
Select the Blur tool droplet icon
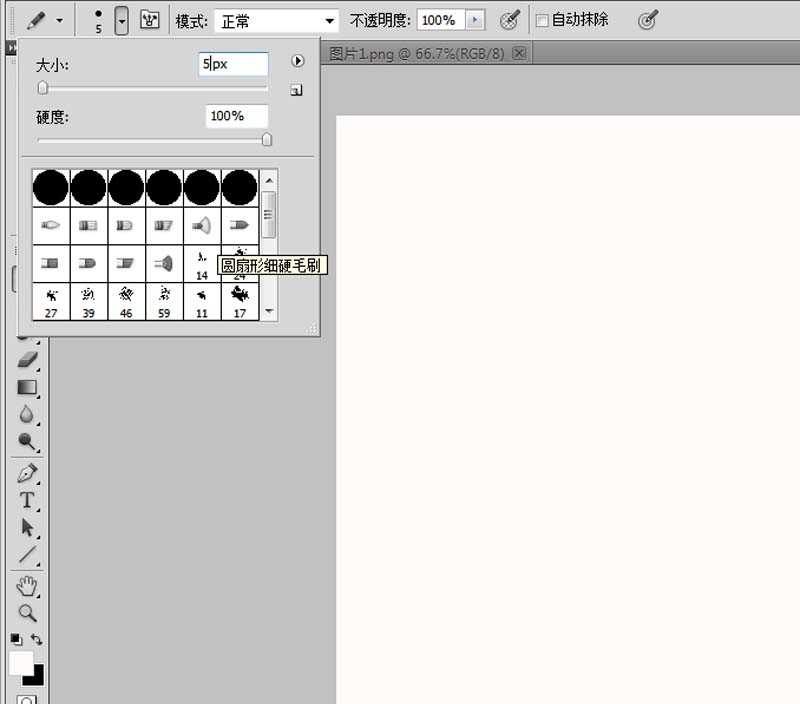coord(27,414)
